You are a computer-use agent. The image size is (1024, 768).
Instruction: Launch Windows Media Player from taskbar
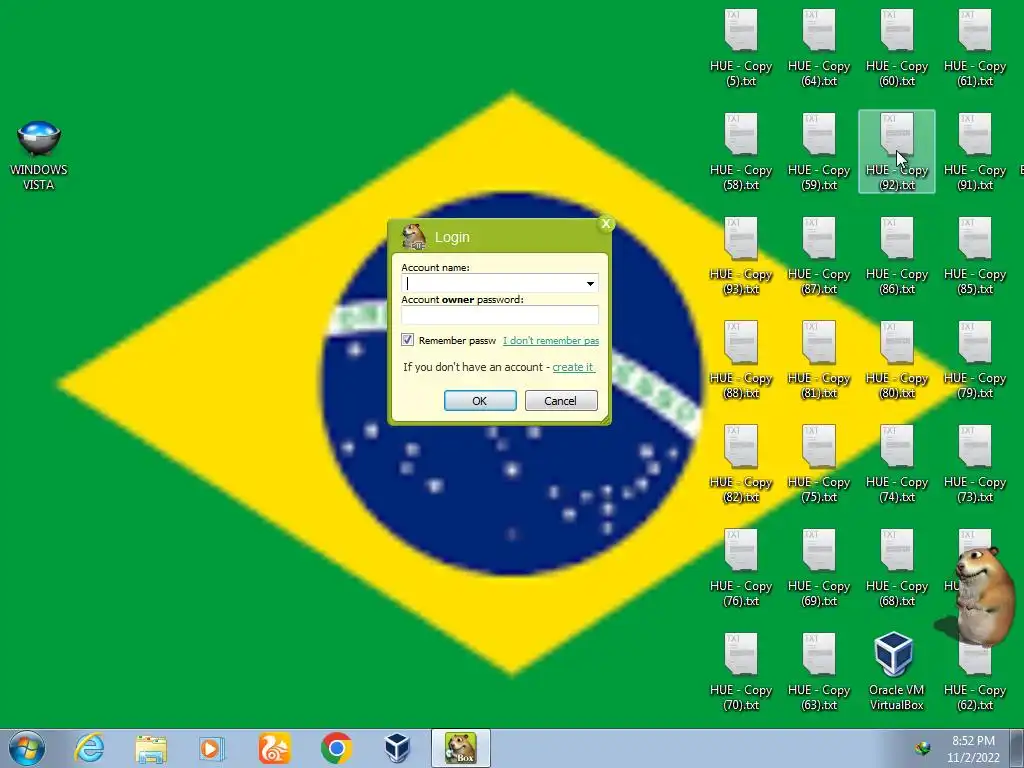pyautogui.click(x=212, y=748)
